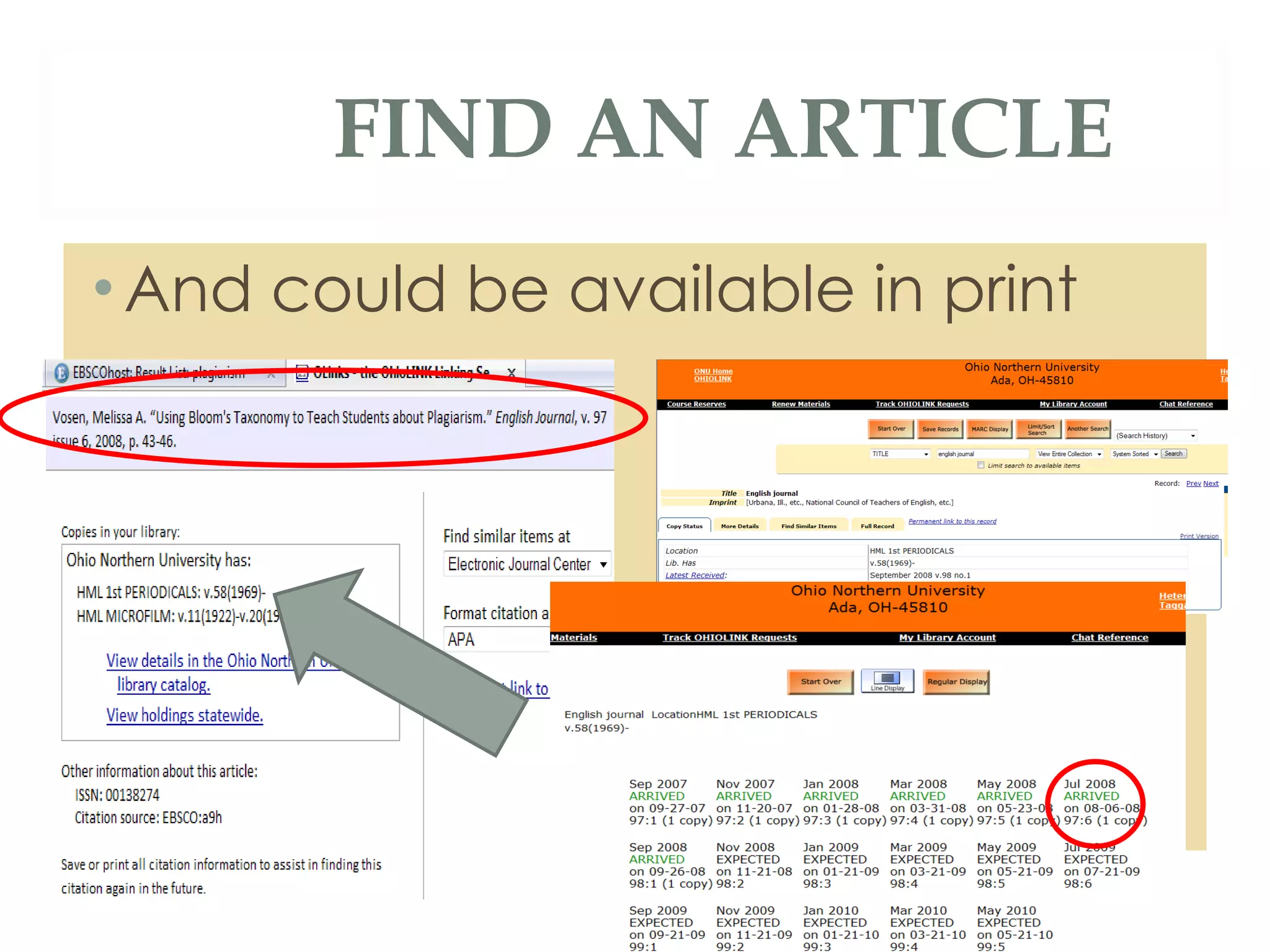This screenshot has width=1270, height=952.
Task: Click the EBSCOhost tab favicon icon
Action: pos(61,372)
